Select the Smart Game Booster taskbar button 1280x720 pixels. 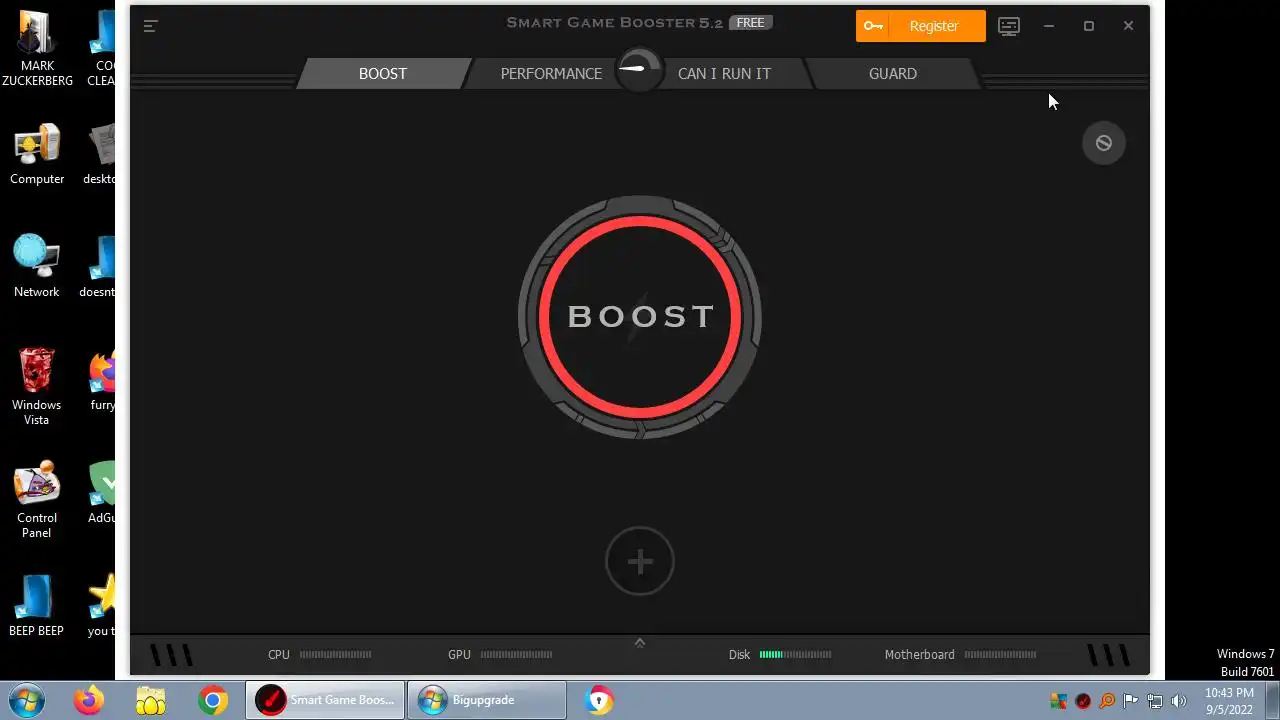click(x=325, y=700)
